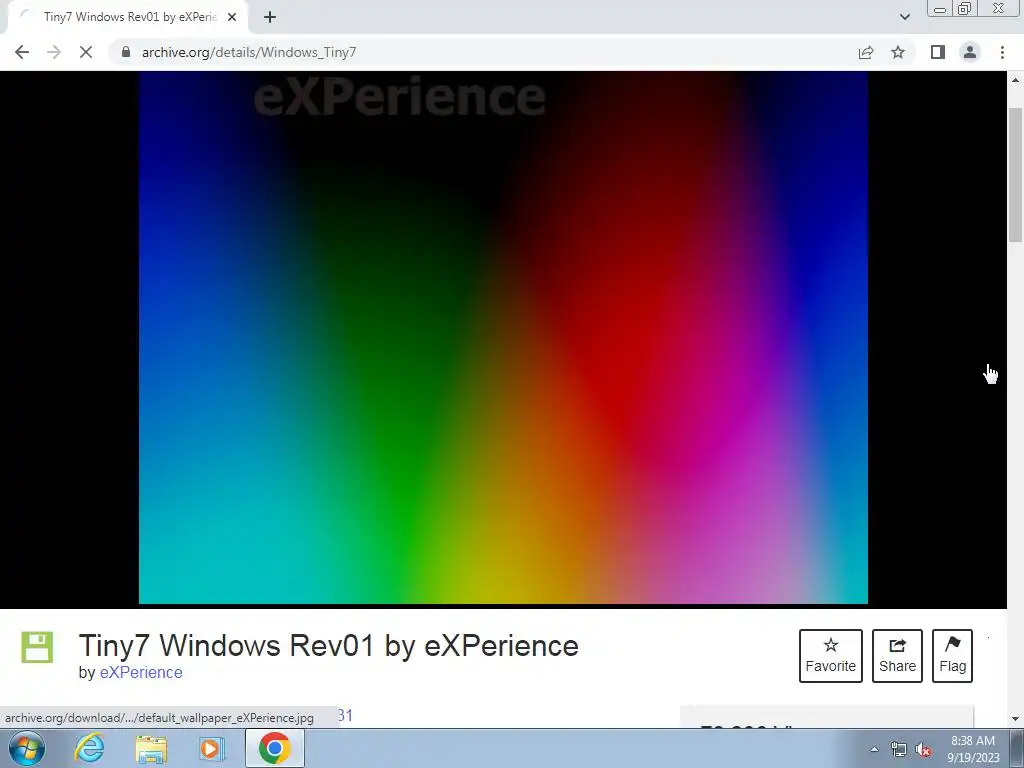Click the muted volume tray icon
The image size is (1024, 768).
pos(923,749)
